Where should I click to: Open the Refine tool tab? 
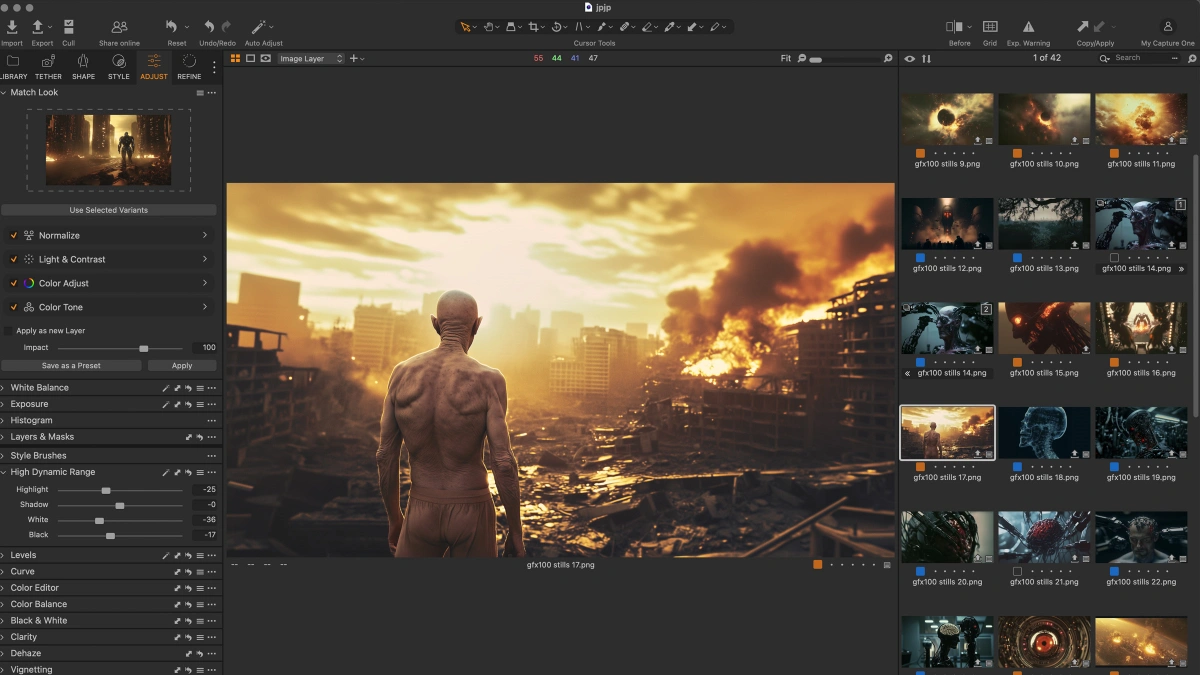tap(189, 67)
